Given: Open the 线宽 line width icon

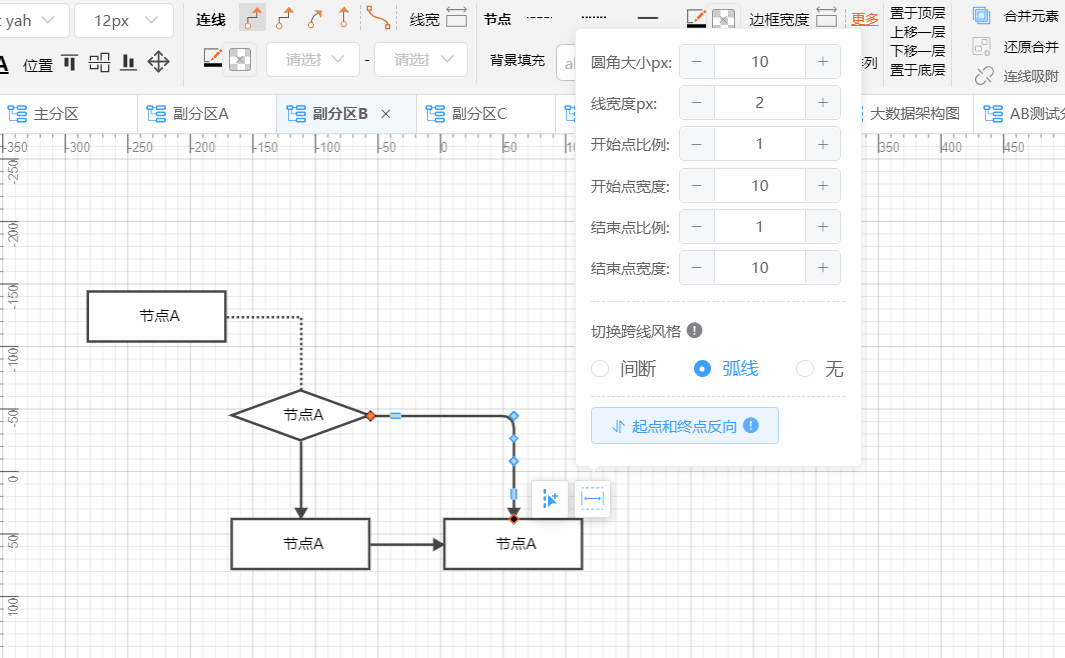Looking at the screenshot, I should point(458,16).
